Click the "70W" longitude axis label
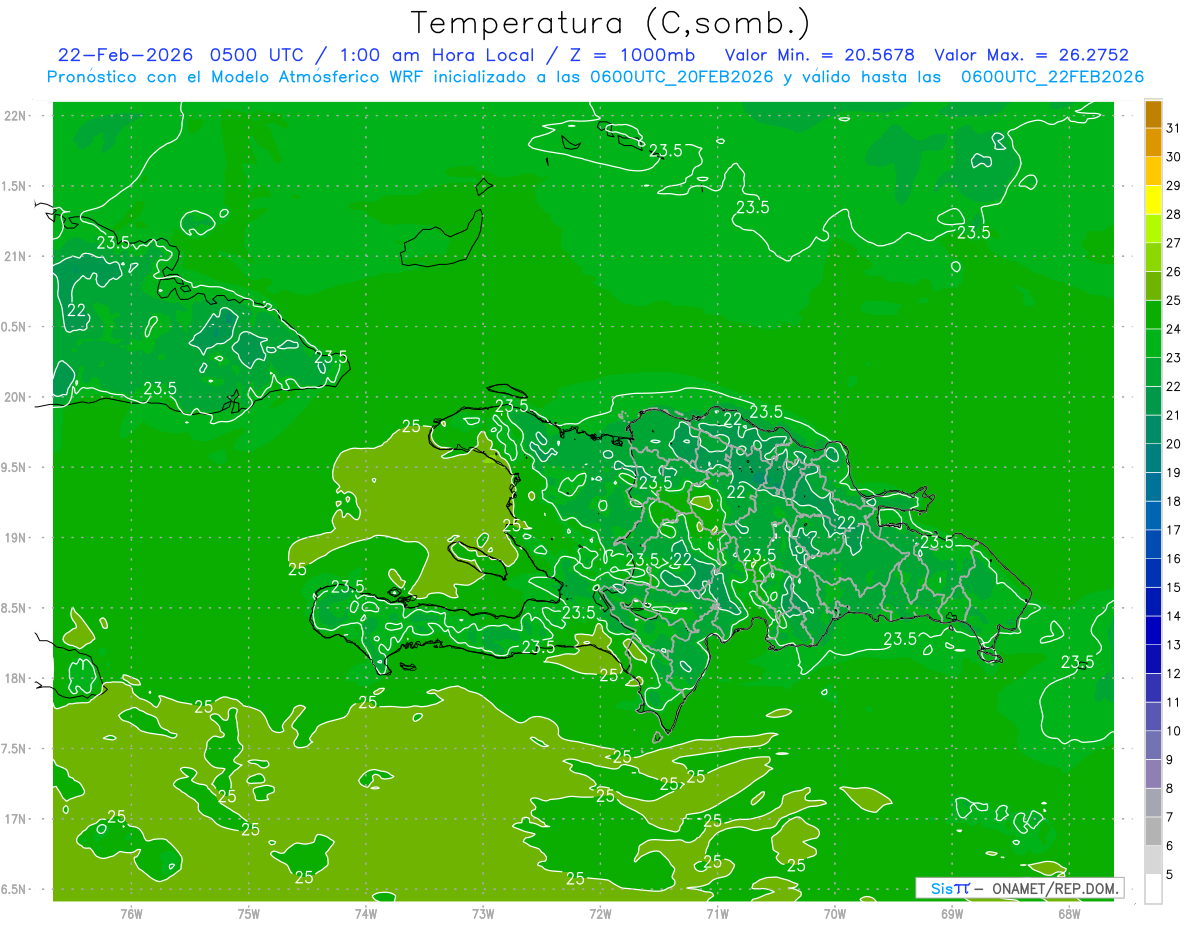This screenshot has height=927, width=1200. click(x=834, y=914)
